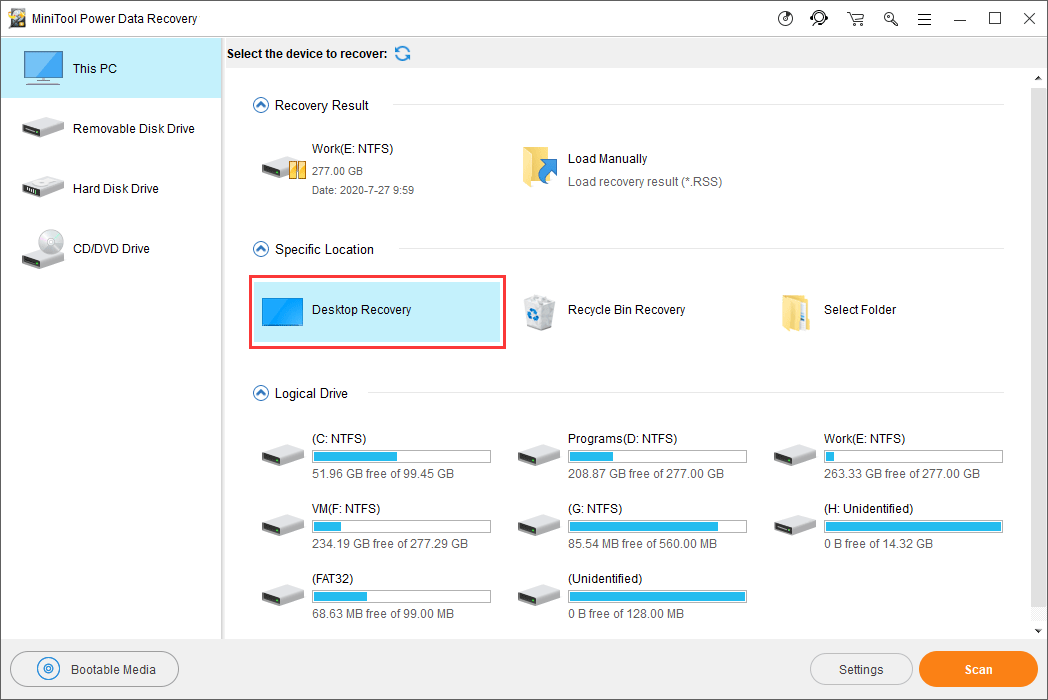Choose the Recycle Bin Recovery icon

[539, 312]
